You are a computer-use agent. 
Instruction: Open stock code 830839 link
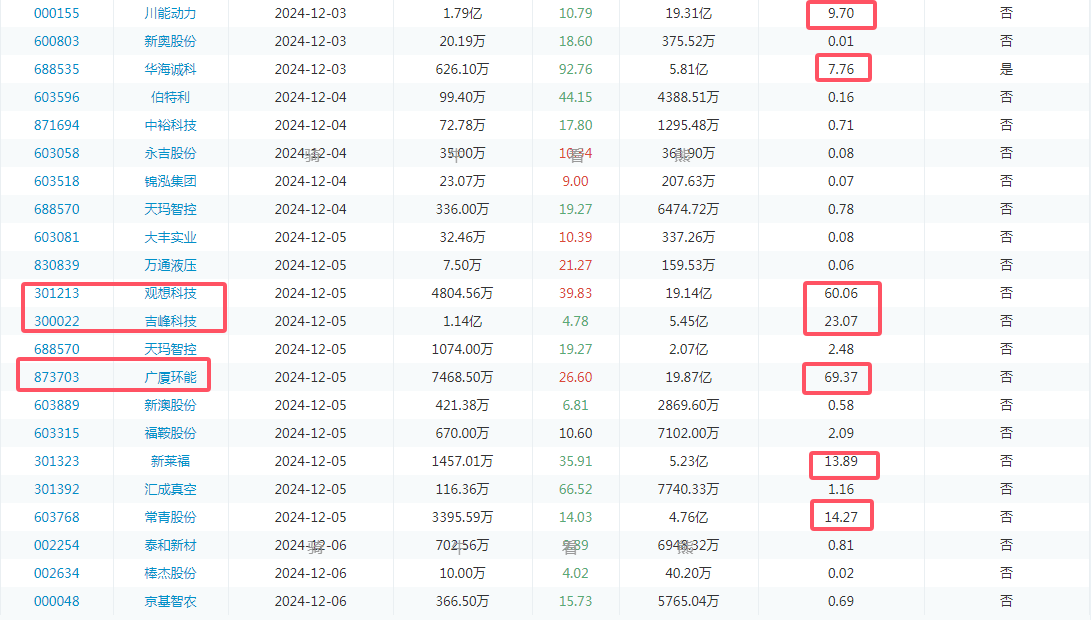[x=56, y=265]
